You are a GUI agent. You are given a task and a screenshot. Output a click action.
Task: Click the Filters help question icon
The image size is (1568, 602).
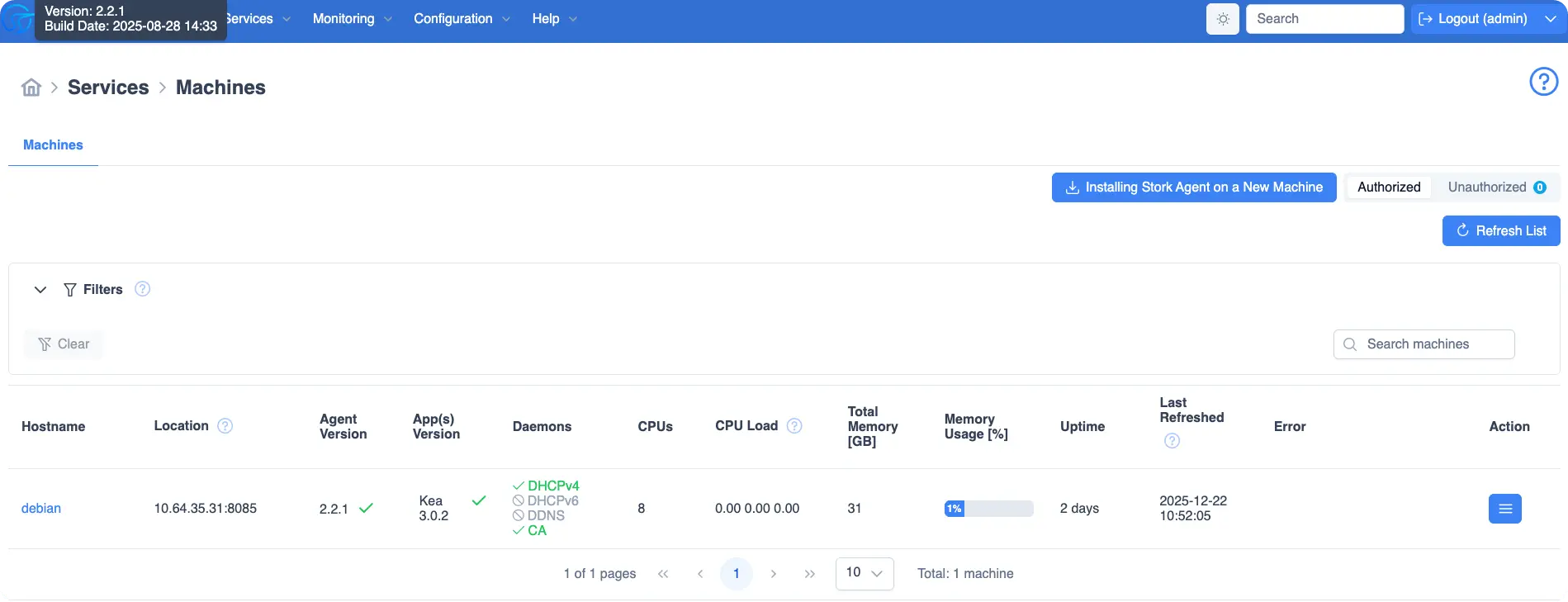click(142, 289)
